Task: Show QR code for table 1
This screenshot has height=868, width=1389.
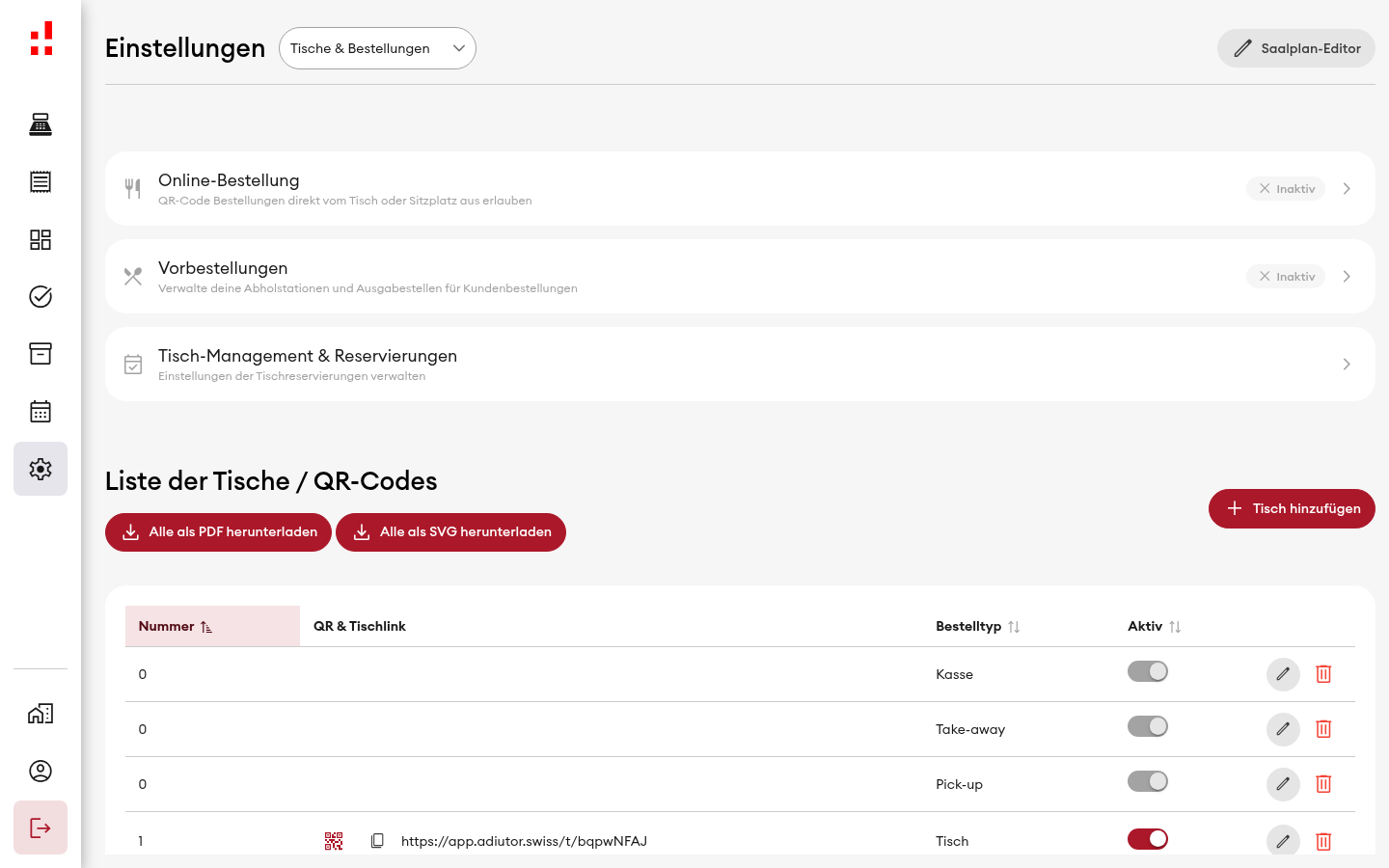Action: [334, 841]
